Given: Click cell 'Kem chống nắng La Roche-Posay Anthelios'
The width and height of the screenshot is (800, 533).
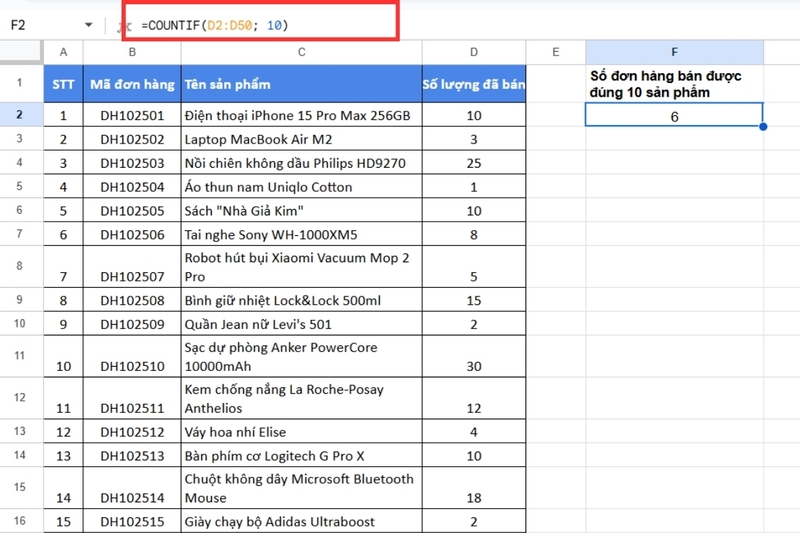Looking at the screenshot, I should point(302,398).
